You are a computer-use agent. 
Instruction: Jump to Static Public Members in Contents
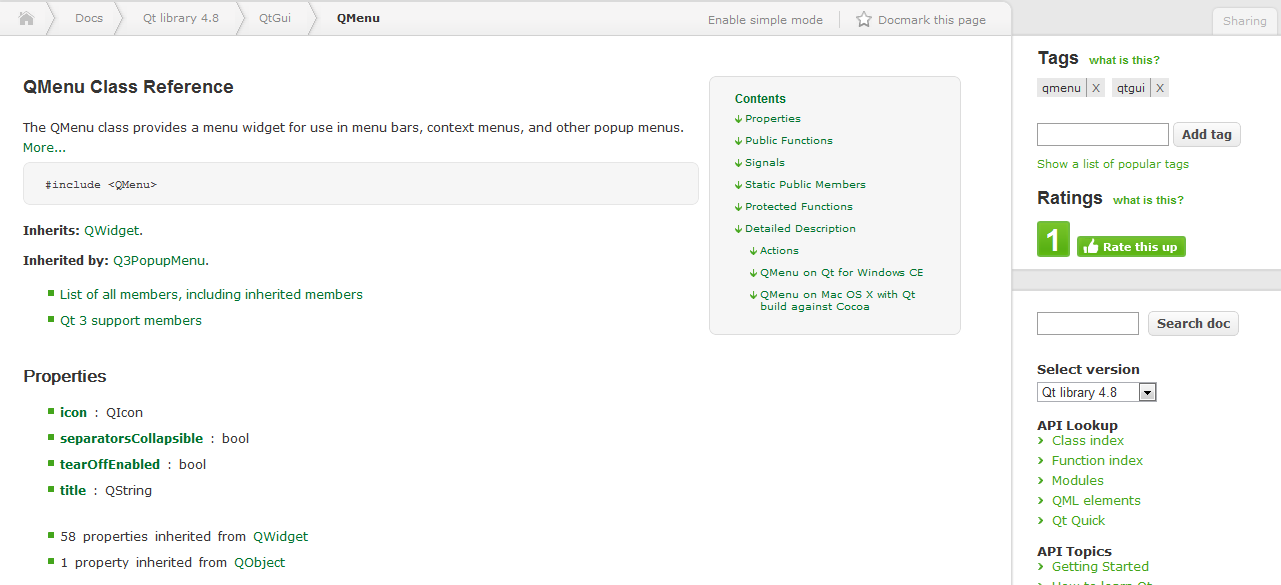tap(805, 185)
